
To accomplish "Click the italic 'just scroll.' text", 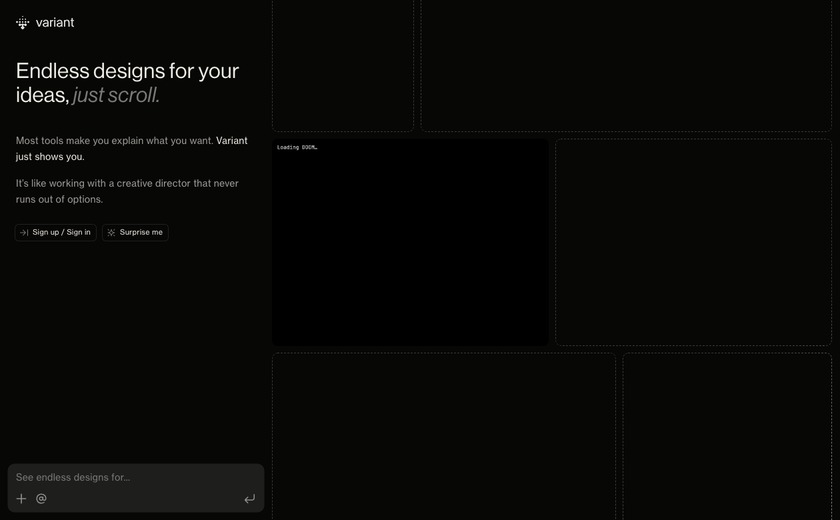I will coord(116,95).
